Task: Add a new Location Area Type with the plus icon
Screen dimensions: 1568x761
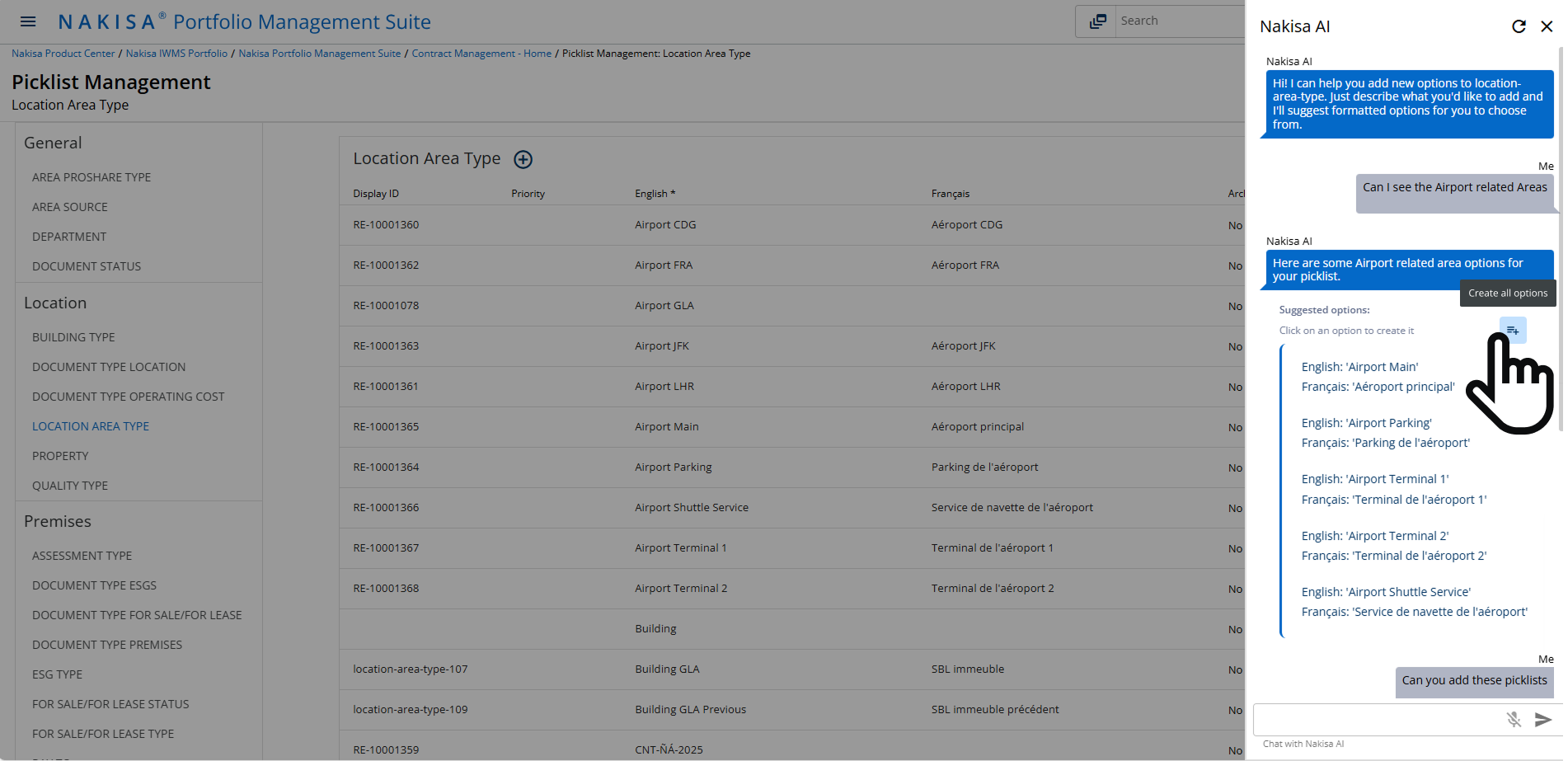Action: tap(523, 159)
